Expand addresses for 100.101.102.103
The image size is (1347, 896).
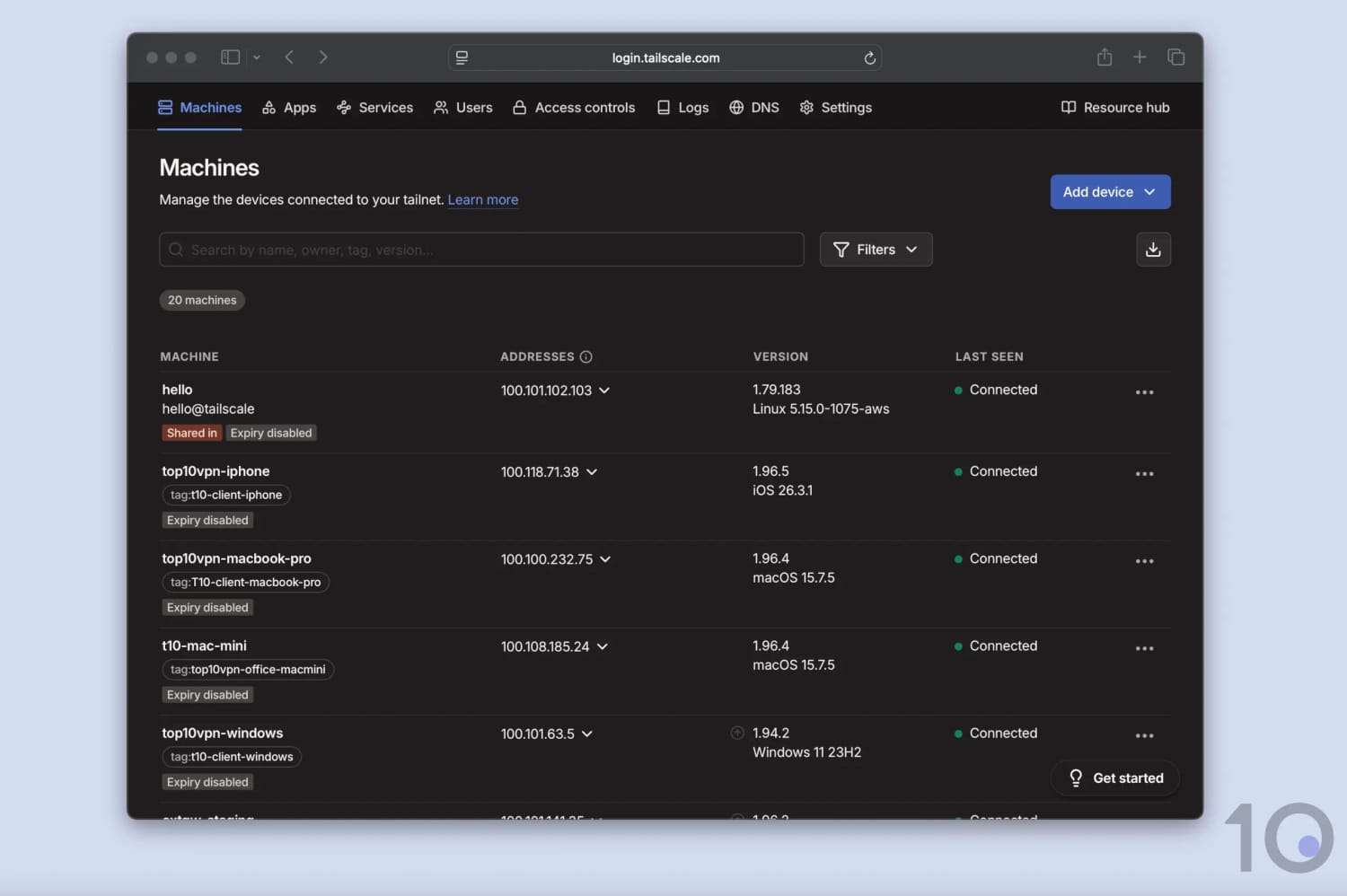[x=603, y=391]
